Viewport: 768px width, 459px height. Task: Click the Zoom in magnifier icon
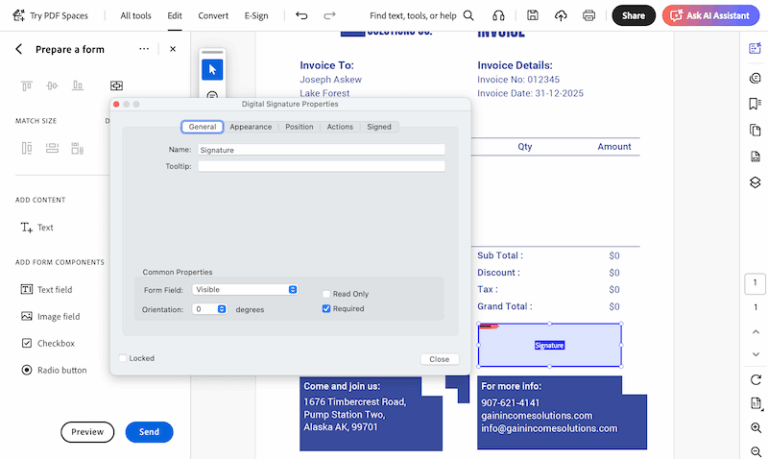(755, 427)
